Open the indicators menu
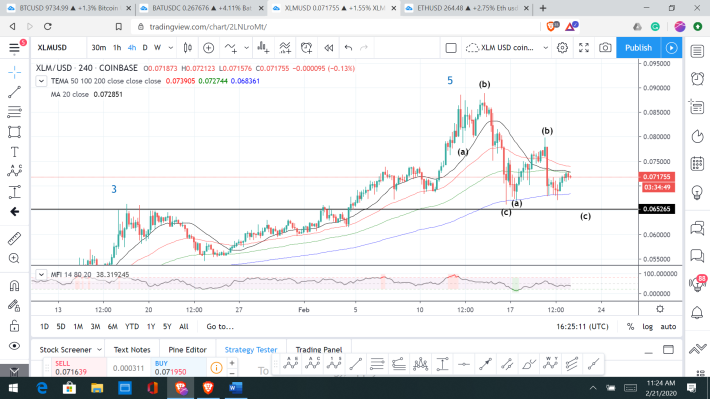Screen dimensions: 710x399 [x=231, y=48]
